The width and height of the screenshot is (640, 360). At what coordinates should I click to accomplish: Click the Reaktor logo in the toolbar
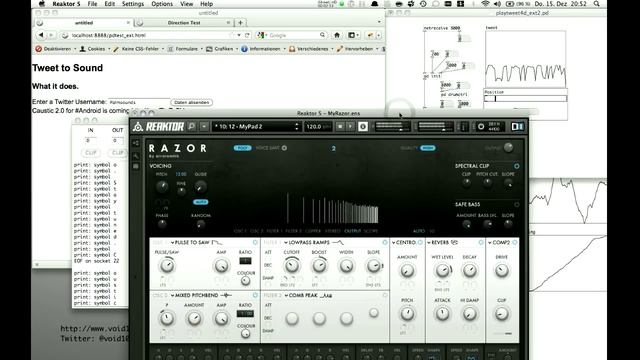pyautogui.click(x=158, y=127)
